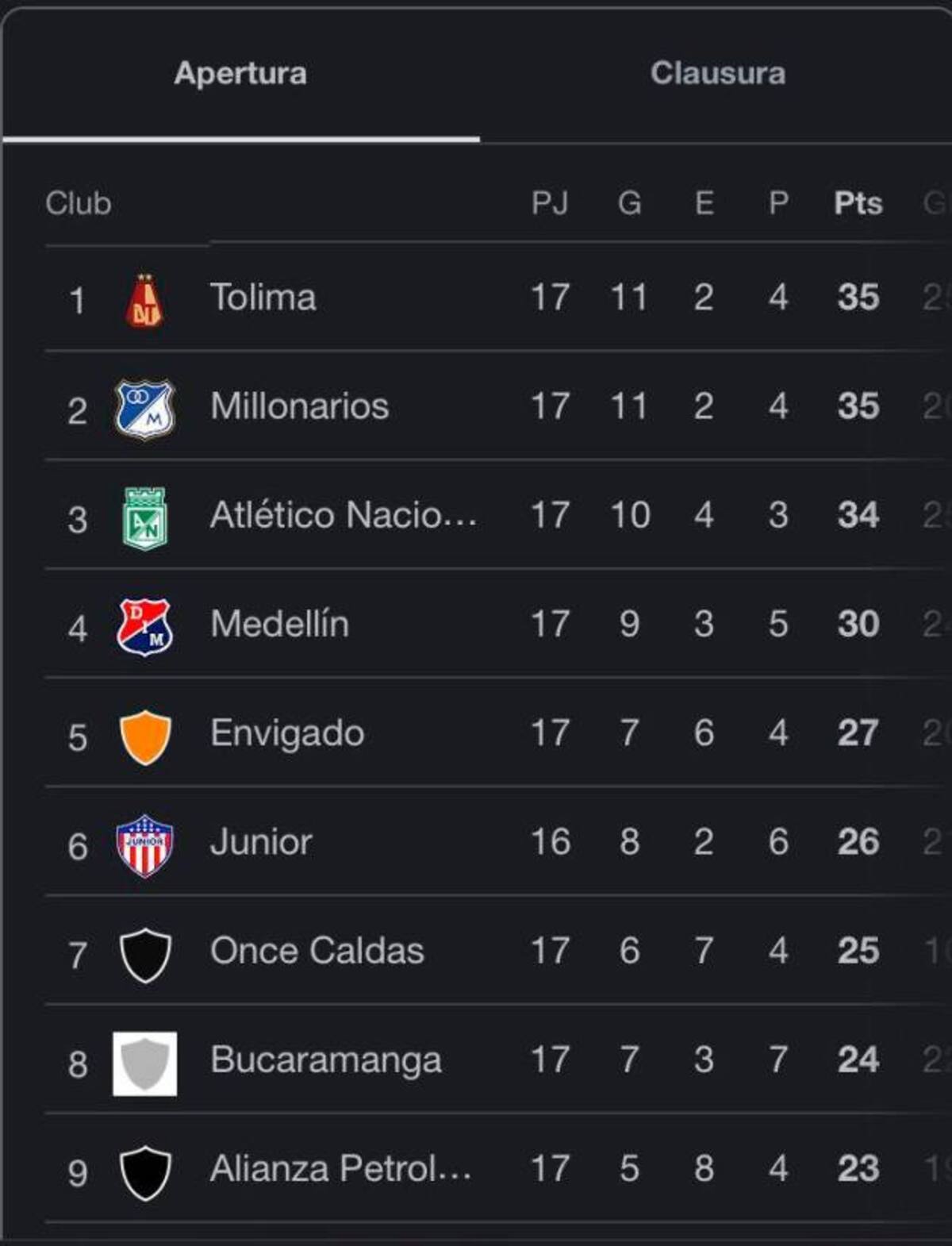The image size is (952, 1246).
Task: Click the Medellín red-blue crest
Action: click(x=144, y=627)
